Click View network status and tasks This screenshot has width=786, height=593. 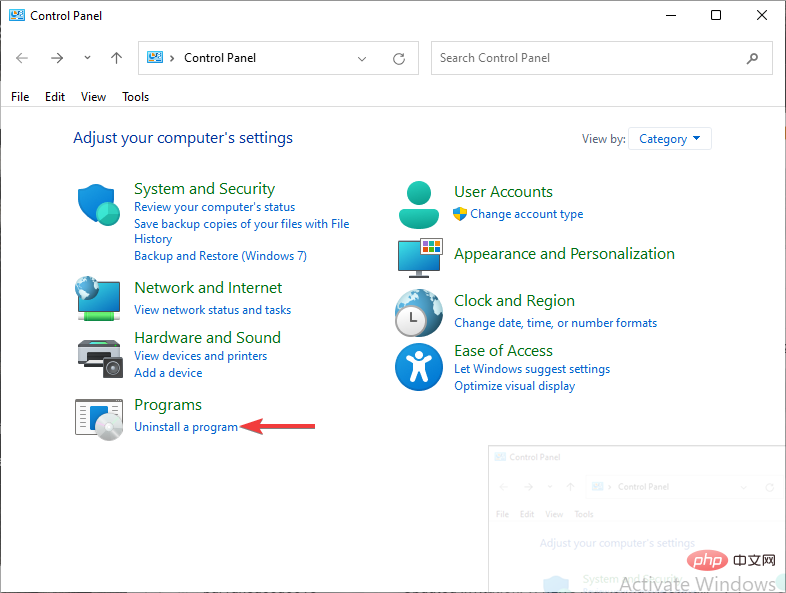pos(213,310)
